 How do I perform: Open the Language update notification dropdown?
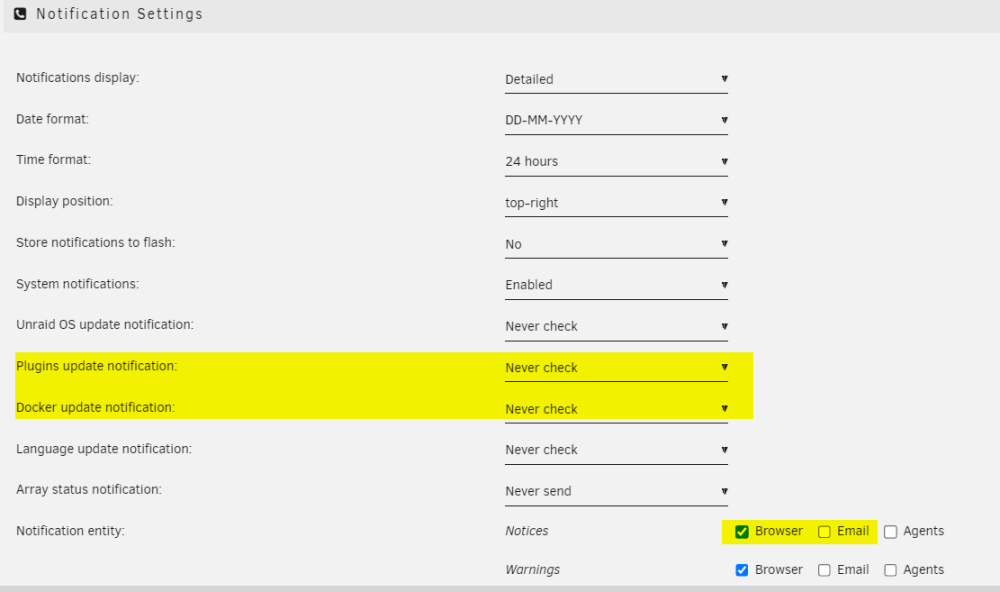click(x=616, y=450)
